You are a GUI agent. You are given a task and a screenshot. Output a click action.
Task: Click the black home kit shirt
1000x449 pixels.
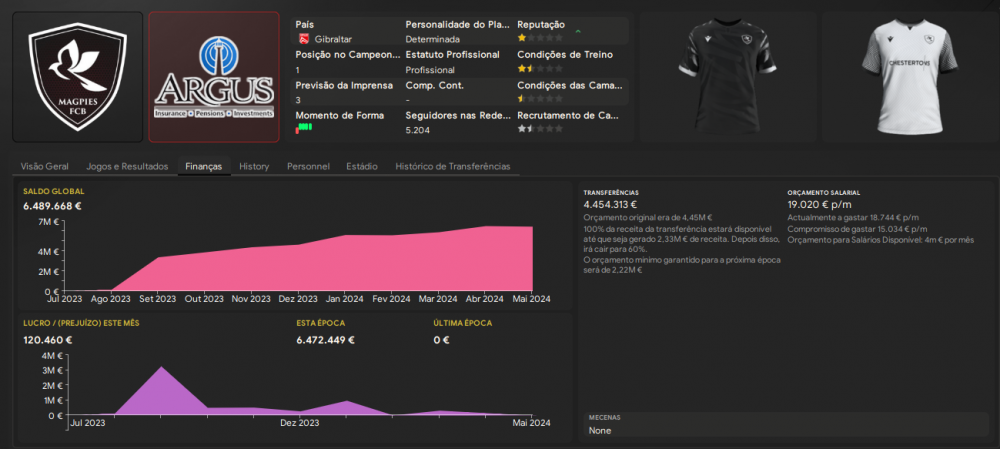(x=726, y=77)
